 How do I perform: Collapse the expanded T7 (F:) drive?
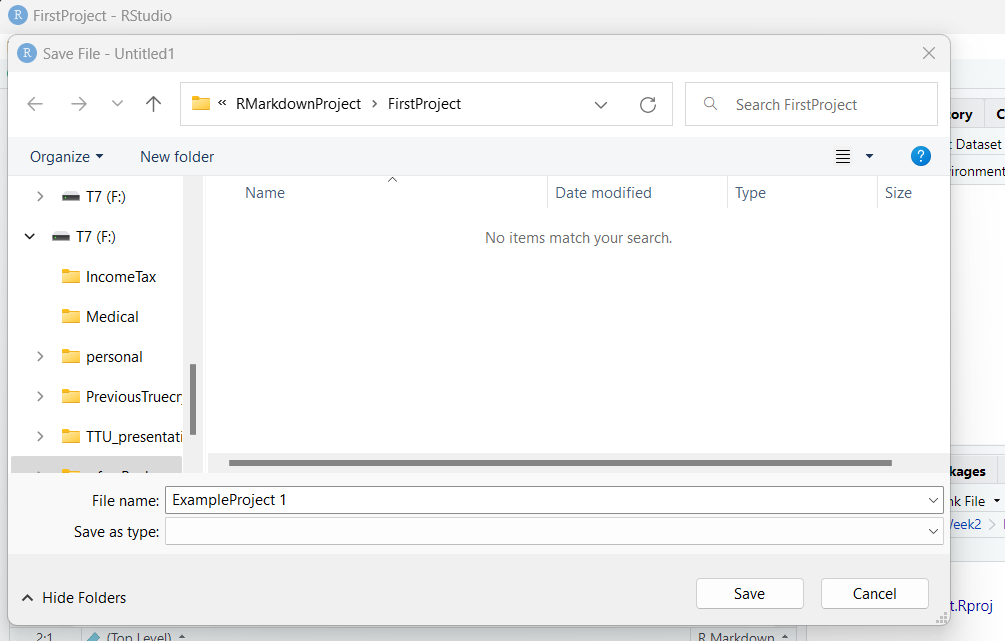tap(30, 237)
